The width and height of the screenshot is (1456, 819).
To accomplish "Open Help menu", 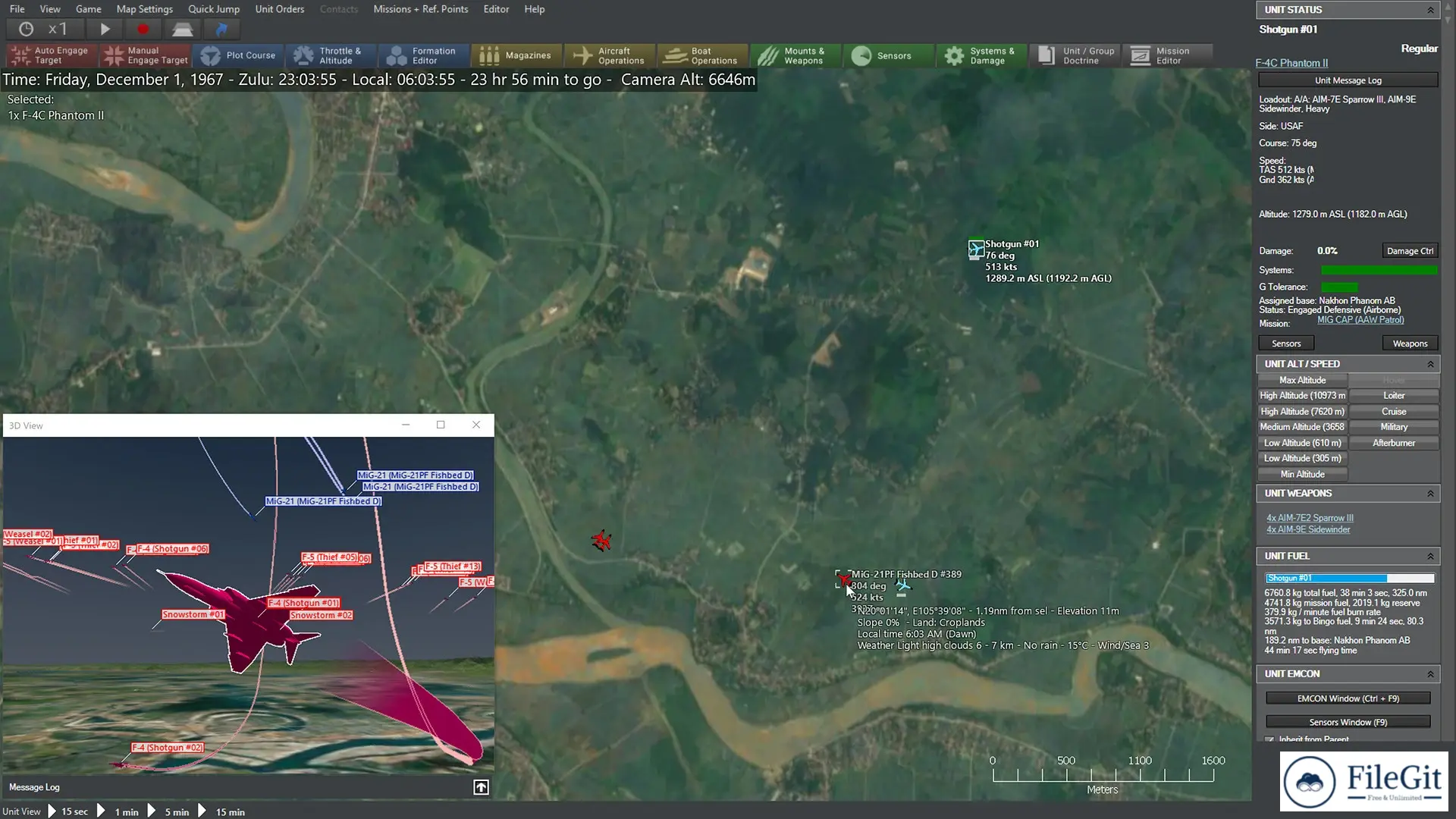I will 535,9.
